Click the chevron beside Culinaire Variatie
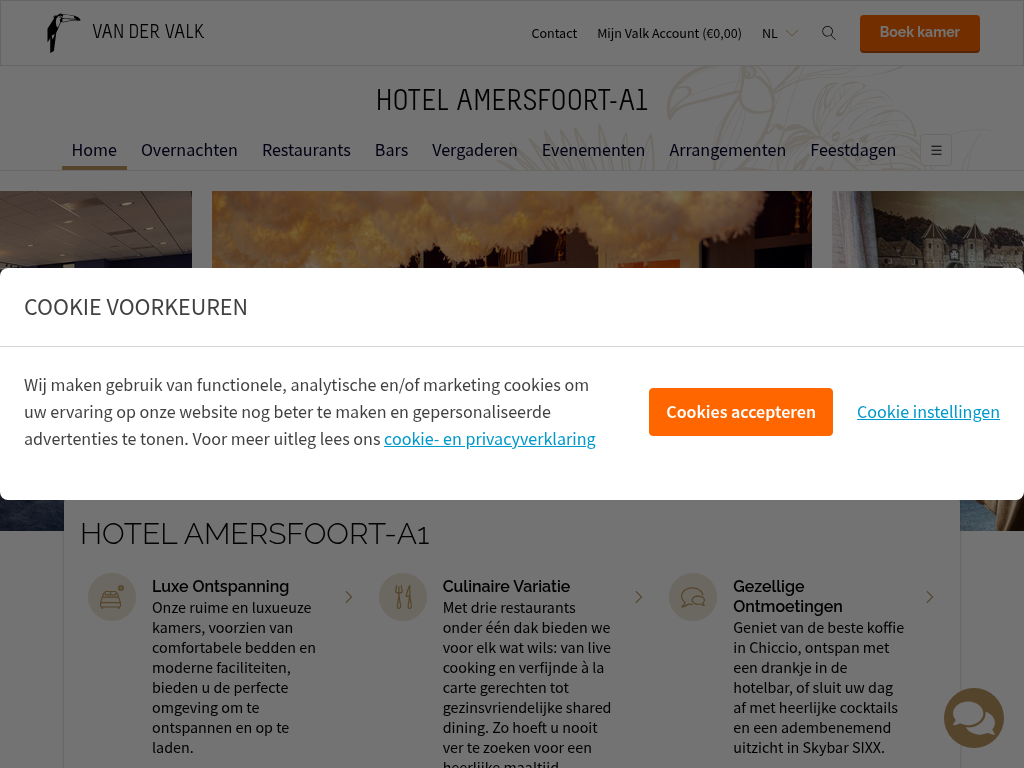Screen dimensions: 1024x768 639,597
